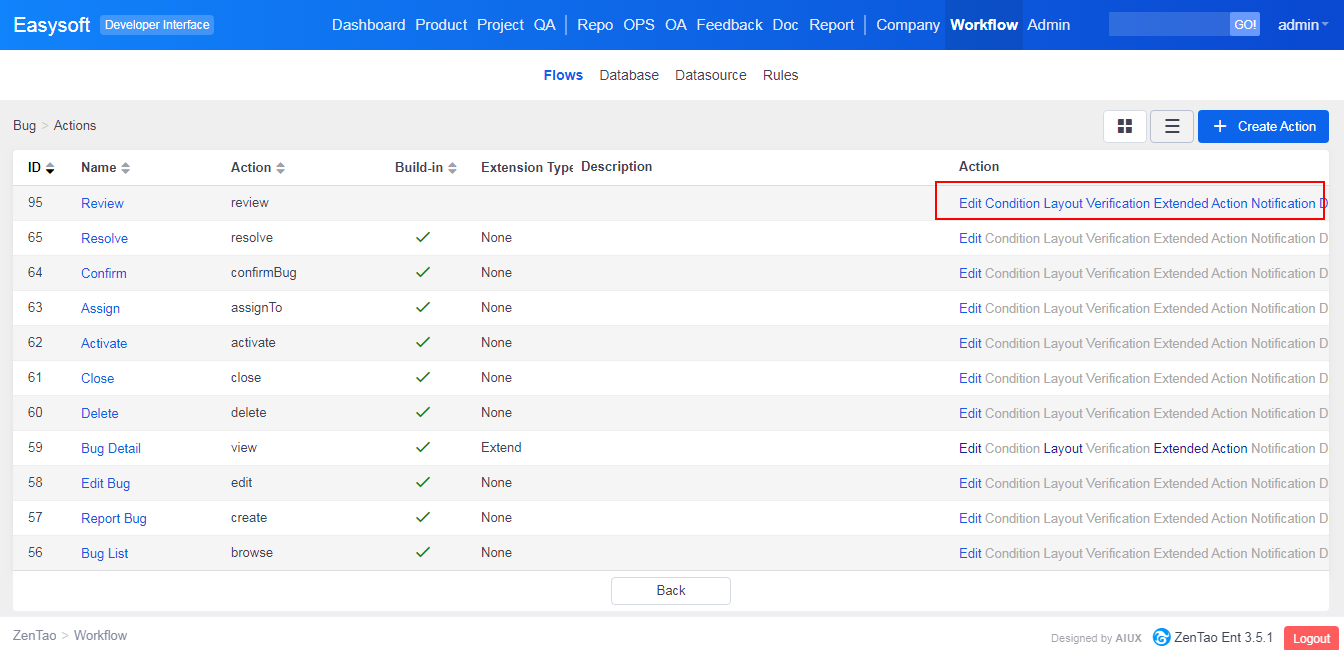The width and height of the screenshot is (1344, 650).
Task: Sort by Action column arrows
Action: click(x=281, y=168)
